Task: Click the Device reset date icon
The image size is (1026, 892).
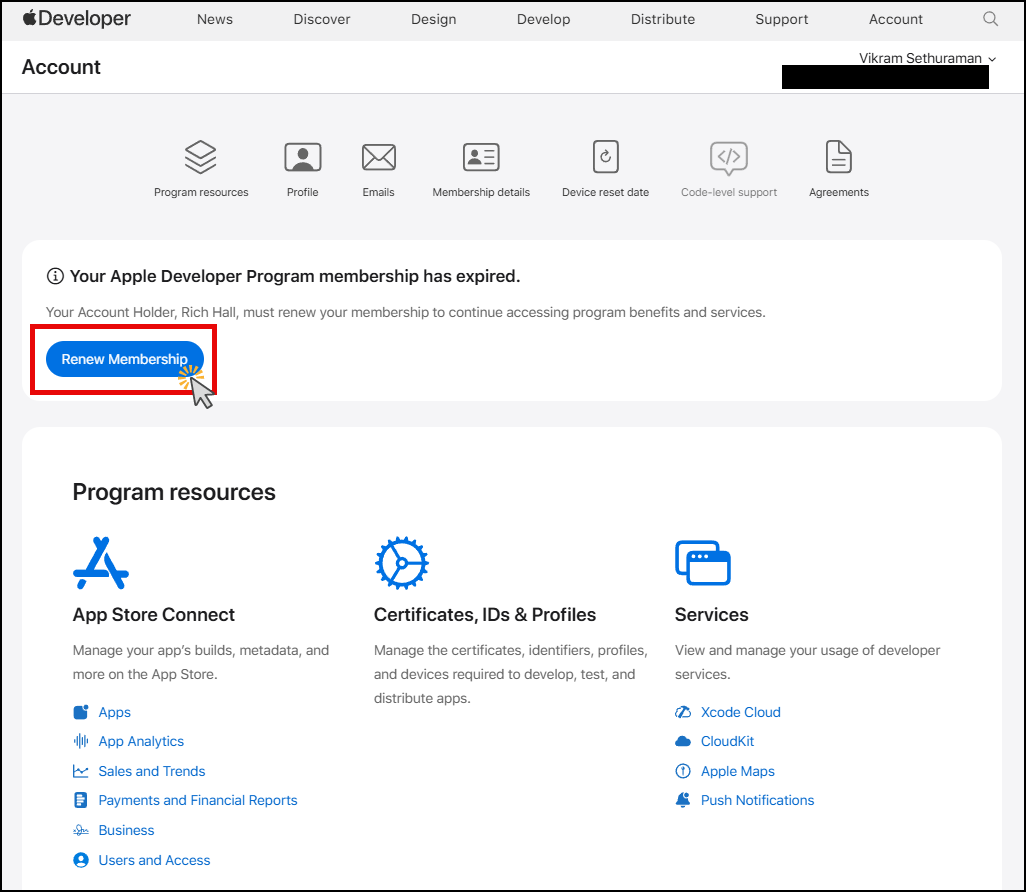Action: click(605, 157)
